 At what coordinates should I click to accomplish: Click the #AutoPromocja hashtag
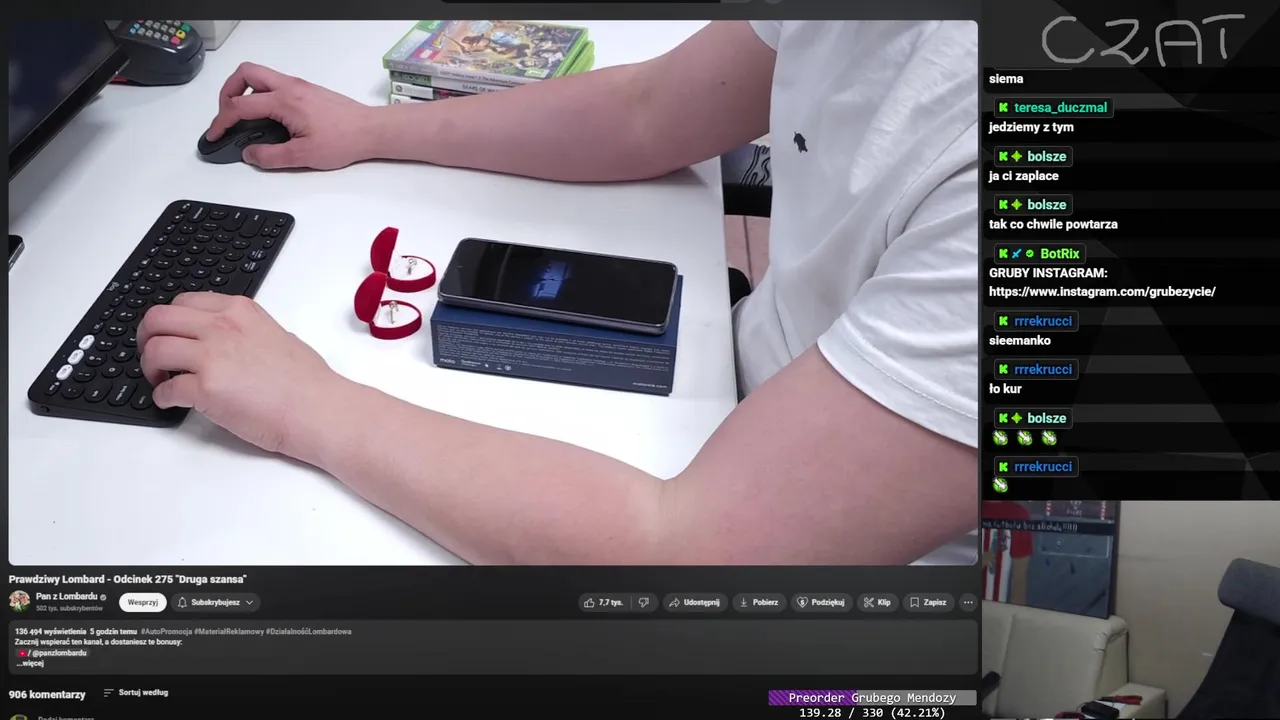click(166, 631)
